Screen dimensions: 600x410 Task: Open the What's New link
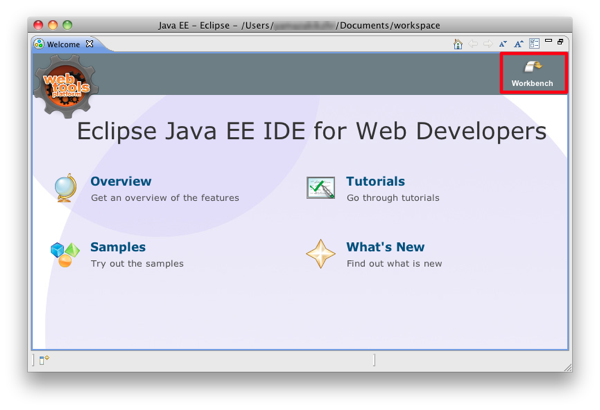point(385,247)
